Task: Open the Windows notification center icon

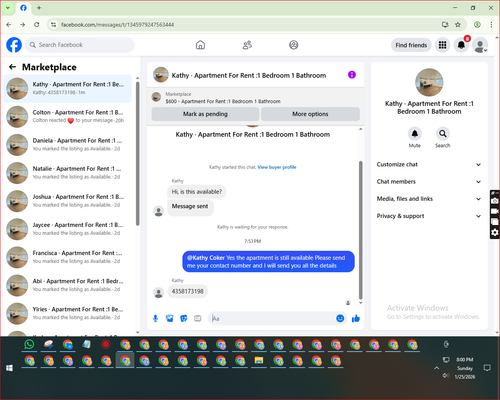Action: [487, 368]
